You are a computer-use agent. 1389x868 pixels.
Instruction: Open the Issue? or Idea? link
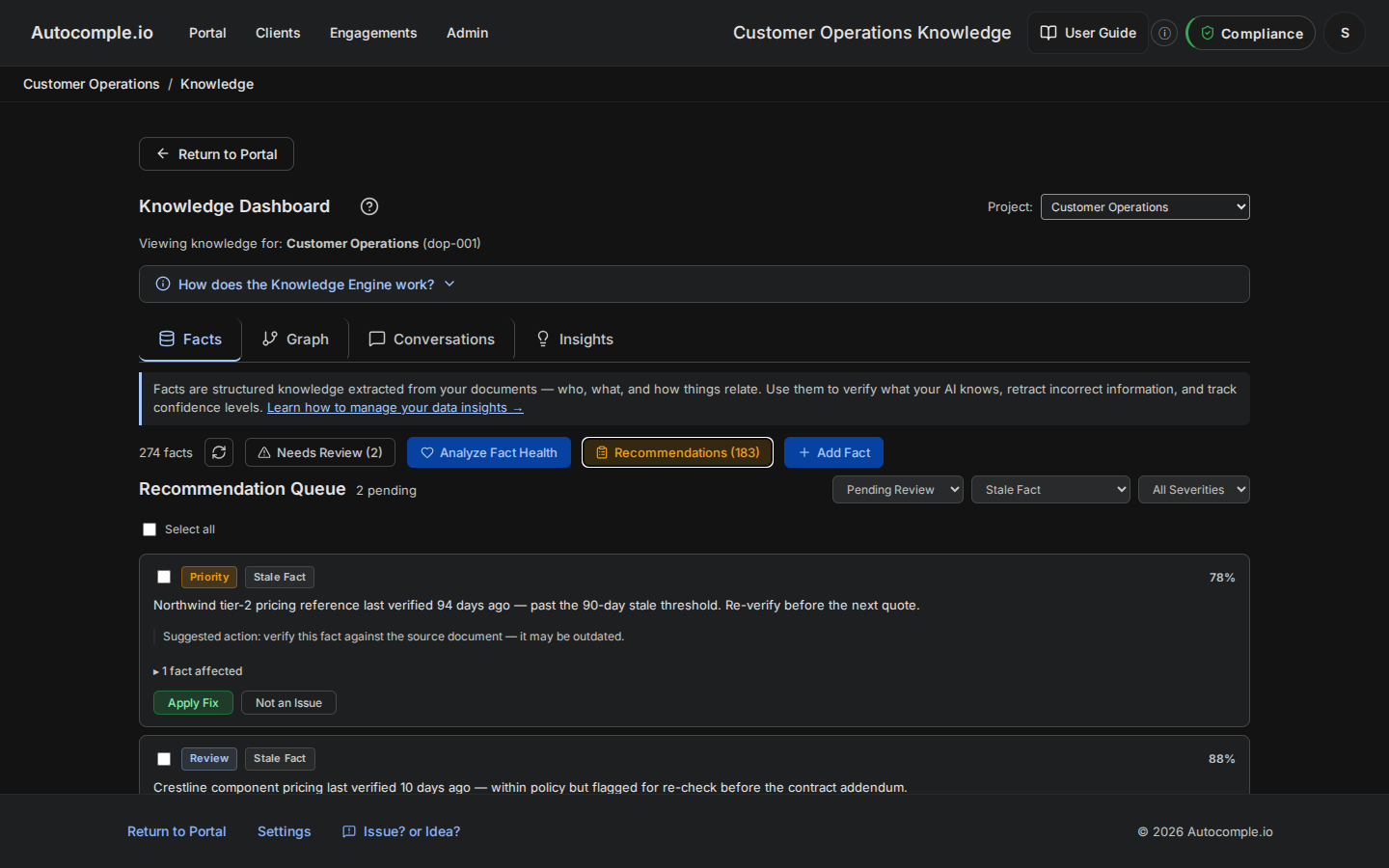[401, 831]
